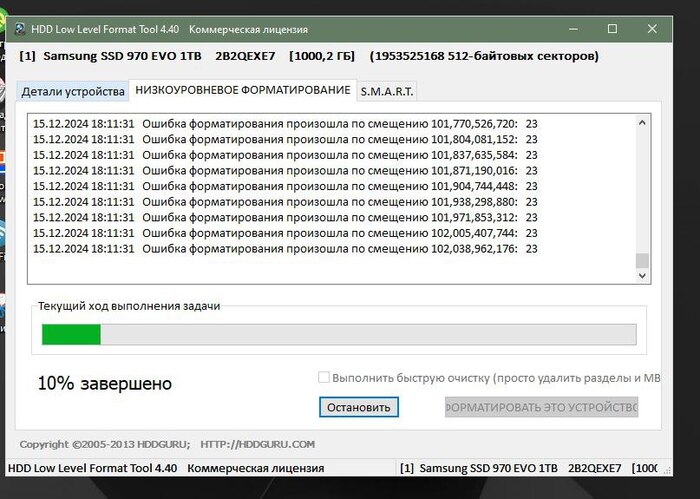
Task: Open the S.M.A.R.T. tab
Action: click(x=387, y=92)
